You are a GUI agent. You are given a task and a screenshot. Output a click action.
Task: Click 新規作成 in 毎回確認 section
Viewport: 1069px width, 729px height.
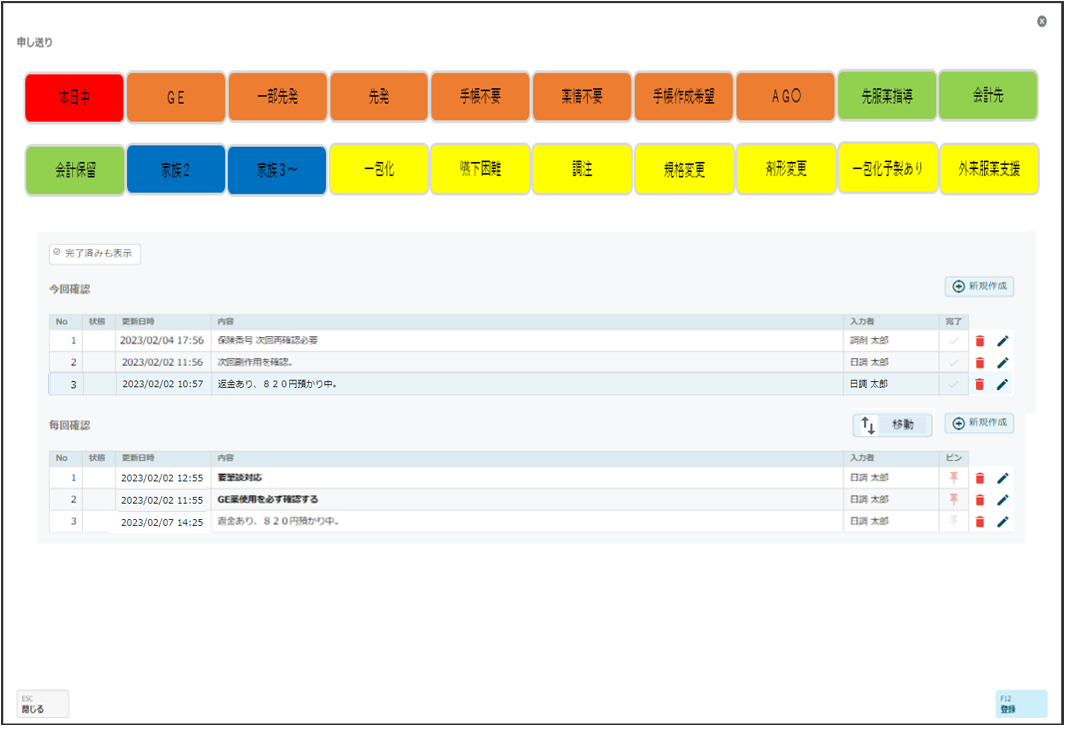pos(979,424)
